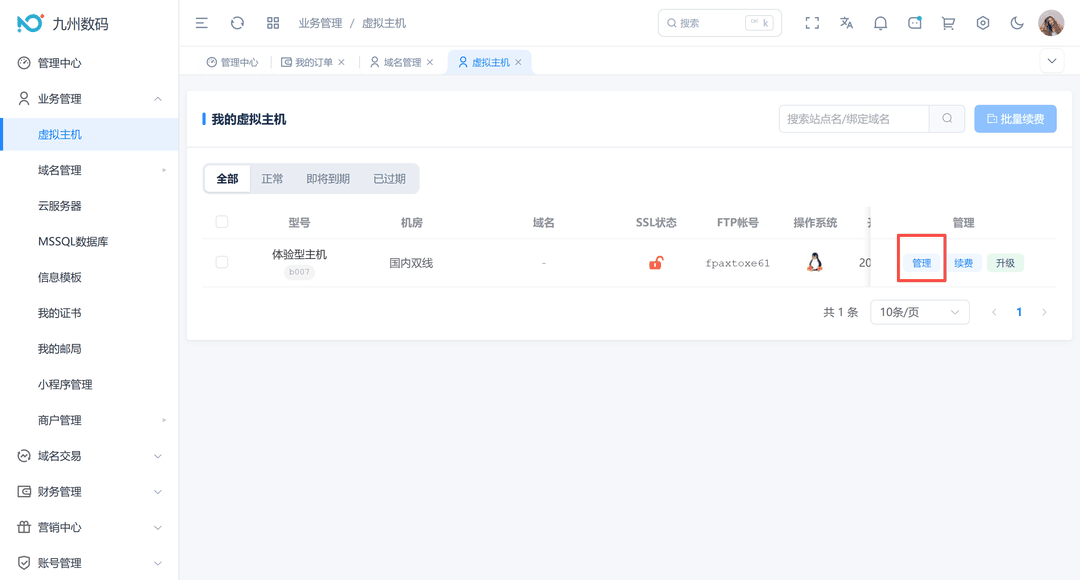Switch to the 管理中心 tab

pyautogui.click(x=232, y=62)
